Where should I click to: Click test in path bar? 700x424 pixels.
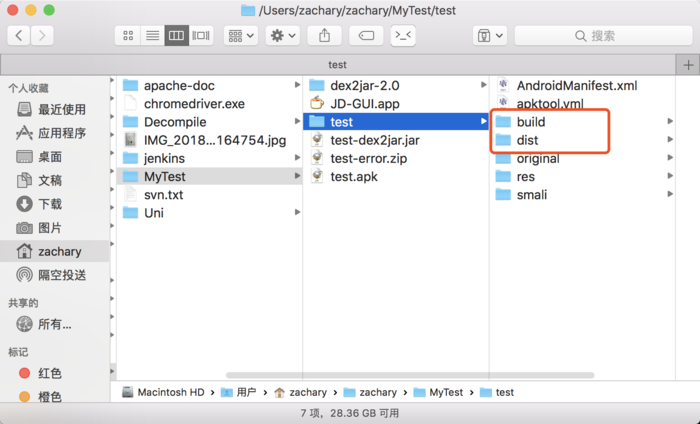point(497,392)
